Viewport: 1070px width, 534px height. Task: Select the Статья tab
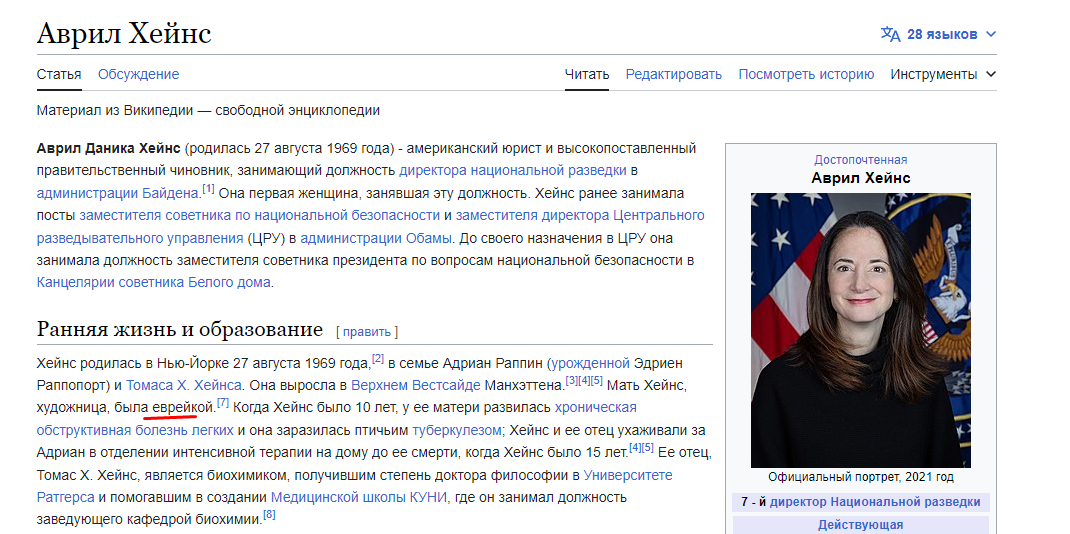[59, 74]
